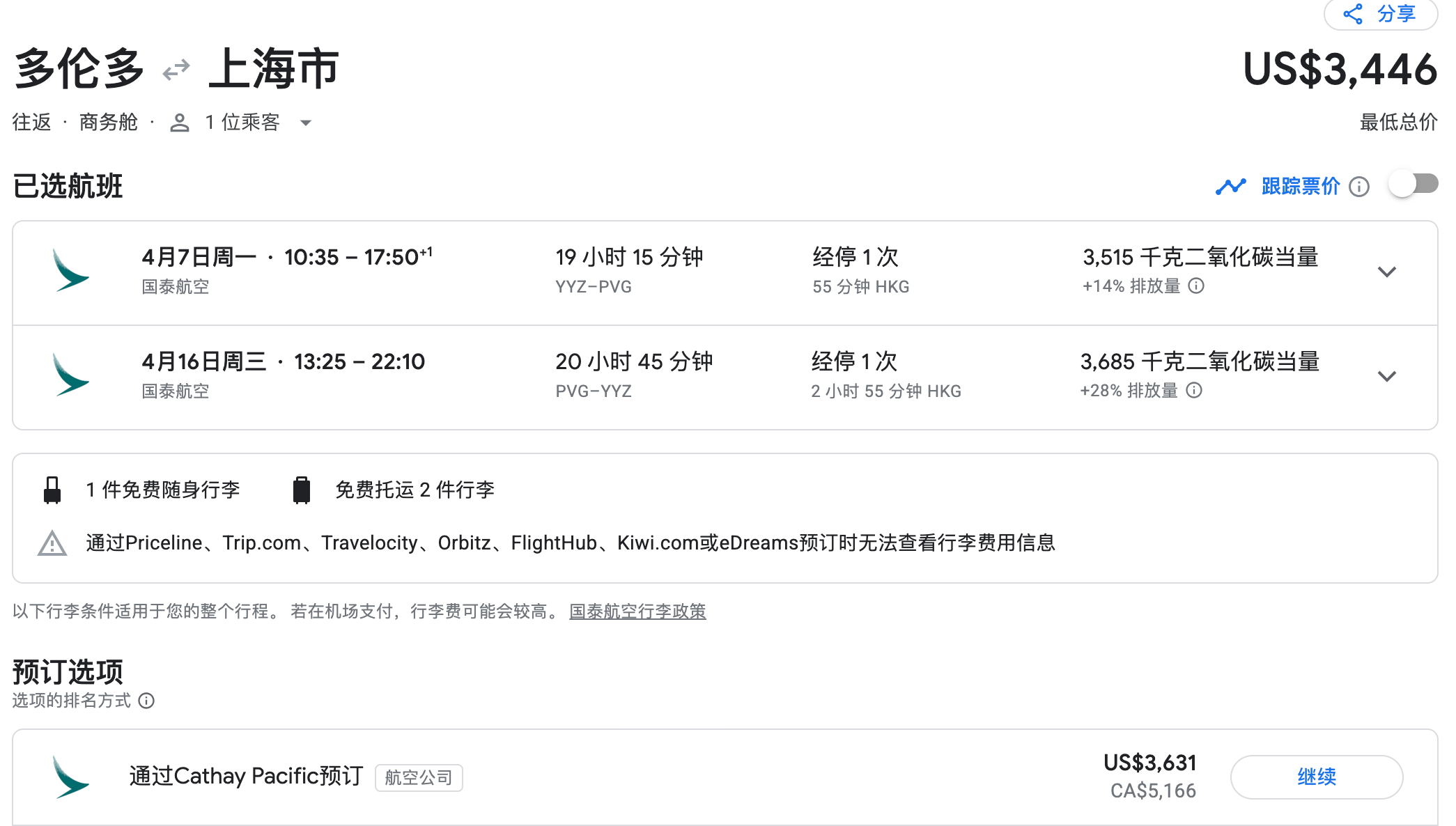Expand the 4月16日 return flight details

pyautogui.click(x=1387, y=377)
